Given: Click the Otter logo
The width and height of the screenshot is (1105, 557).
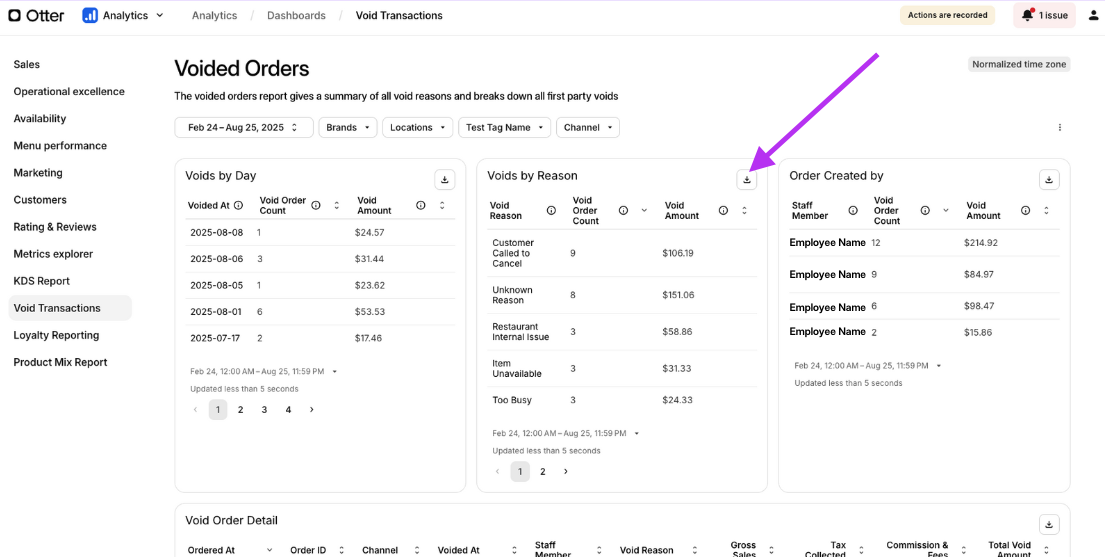Looking at the screenshot, I should pyautogui.click(x=37, y=15).
